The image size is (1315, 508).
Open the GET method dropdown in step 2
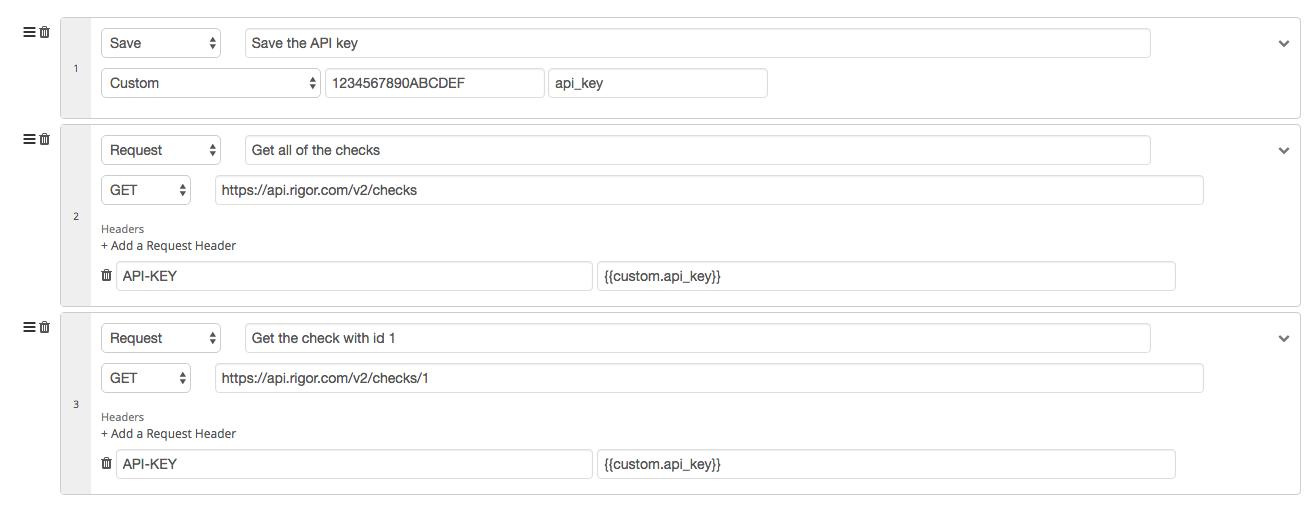[146, 190]
